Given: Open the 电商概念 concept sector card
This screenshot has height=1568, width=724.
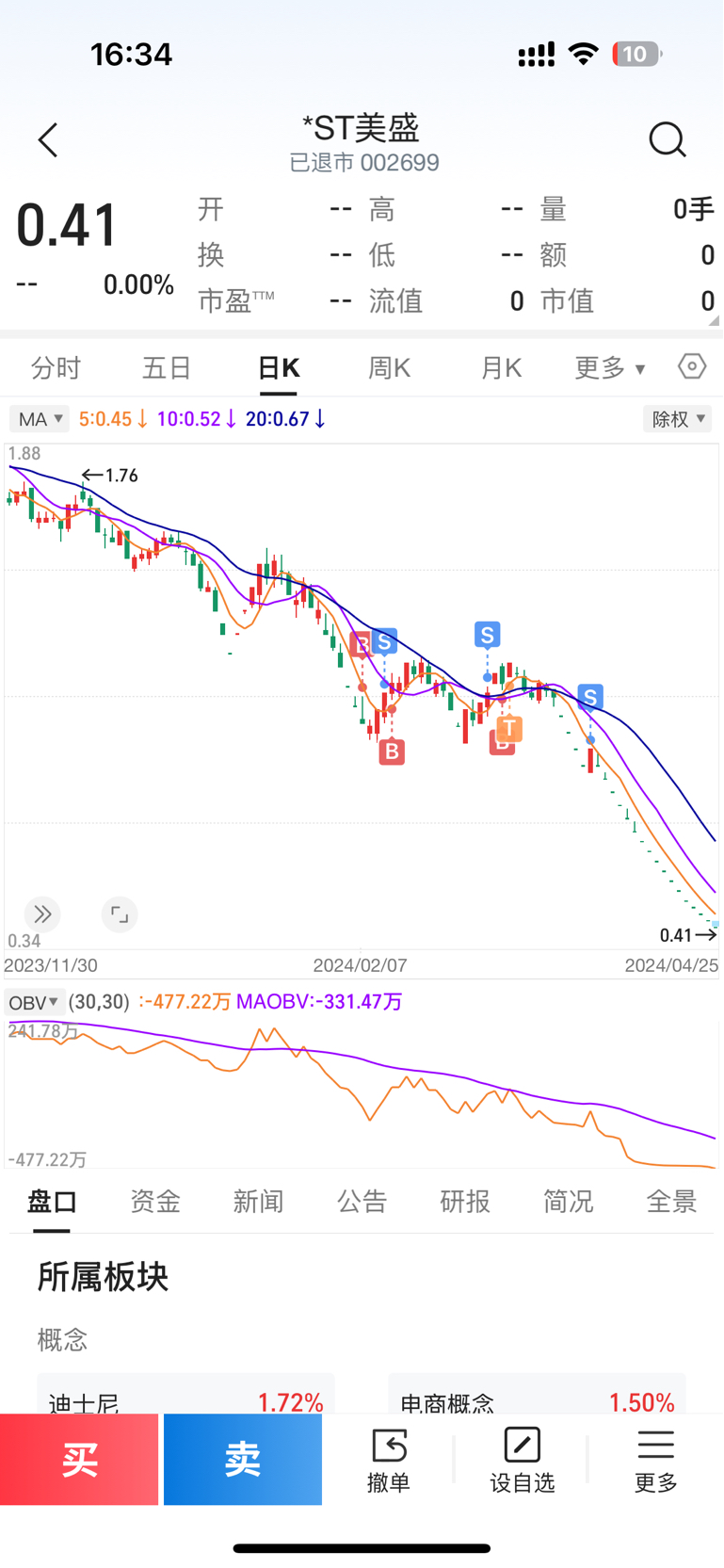Looking at the screenshot, I should pyautogui.click(x=538, y=1396).
